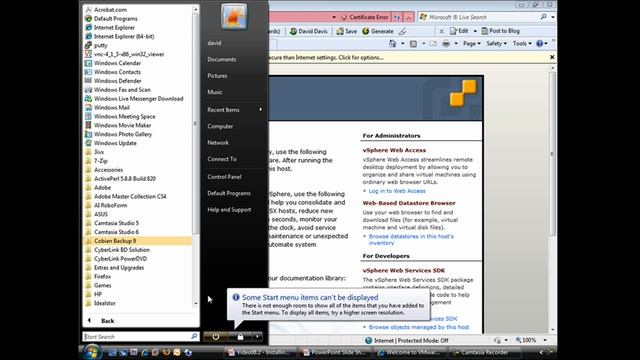Click the Log in to Web Access link
The width and height of the screenshot is (640, 360).
(397, 191)
